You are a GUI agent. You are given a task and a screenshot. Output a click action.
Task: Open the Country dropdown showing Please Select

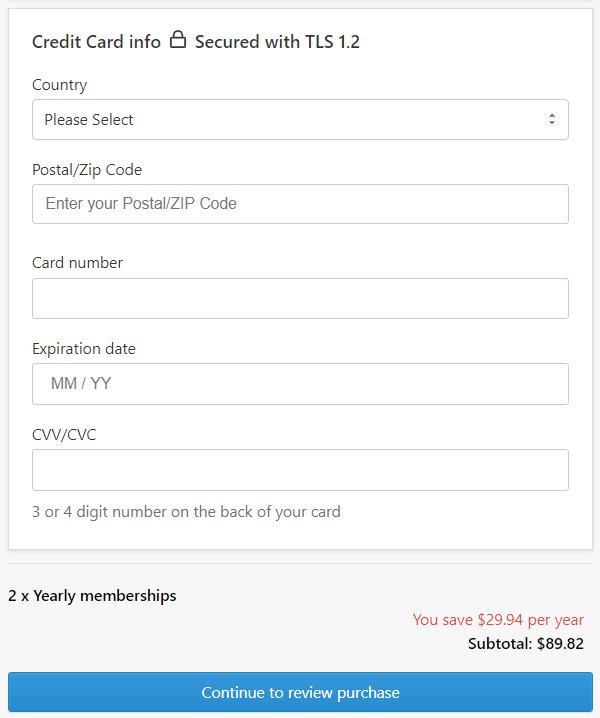(300, 120)
